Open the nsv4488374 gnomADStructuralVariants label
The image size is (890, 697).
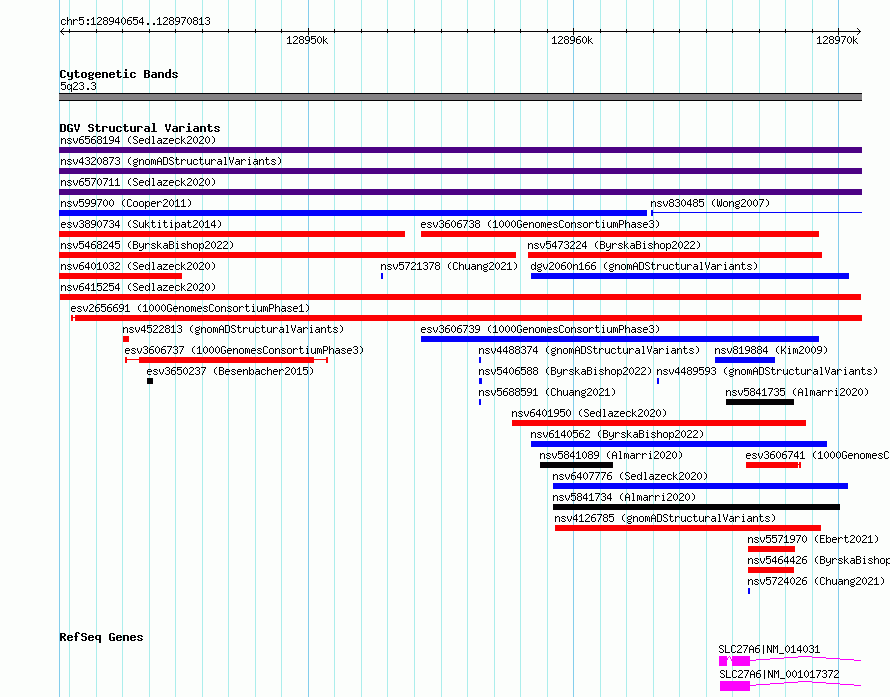pos(589,350)
